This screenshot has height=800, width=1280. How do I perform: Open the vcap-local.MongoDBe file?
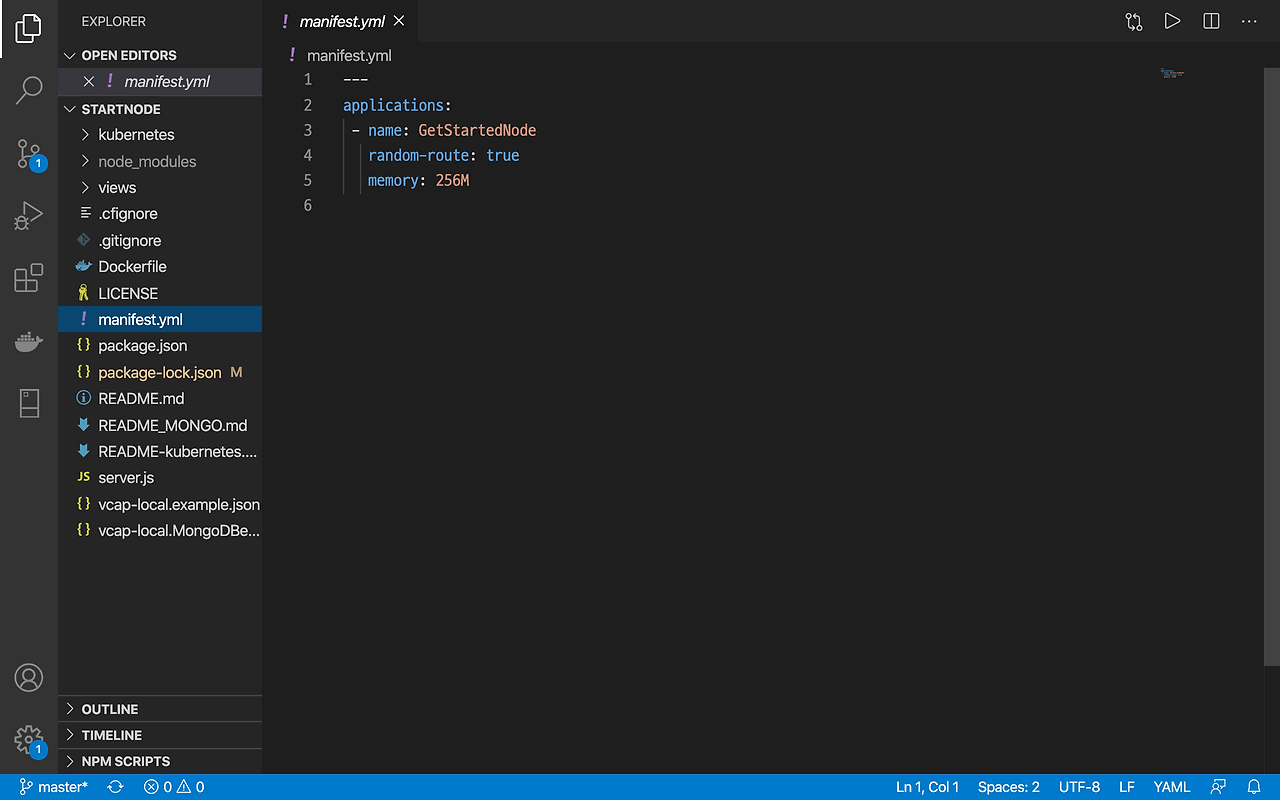[x=160, y=530]
